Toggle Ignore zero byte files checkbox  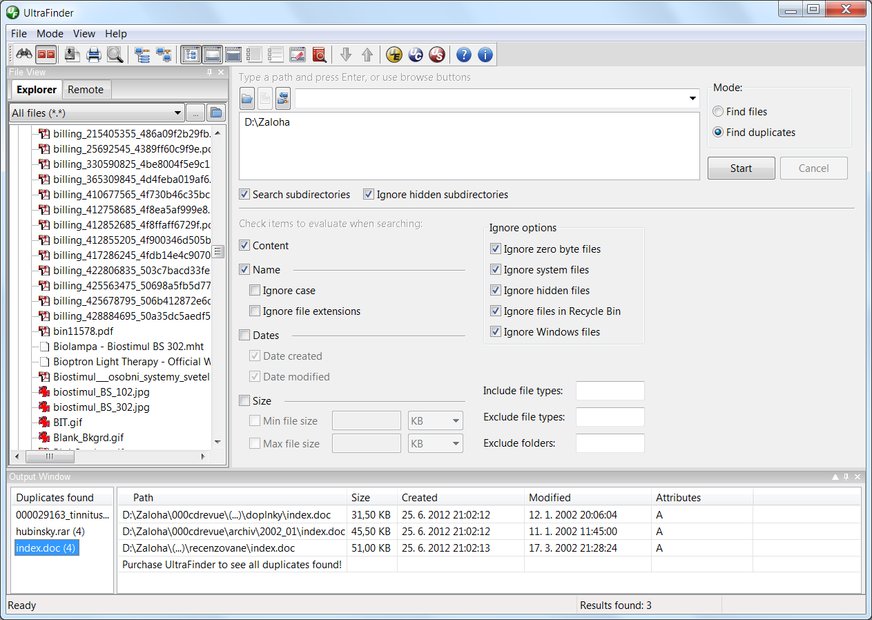tap(496, 249)
